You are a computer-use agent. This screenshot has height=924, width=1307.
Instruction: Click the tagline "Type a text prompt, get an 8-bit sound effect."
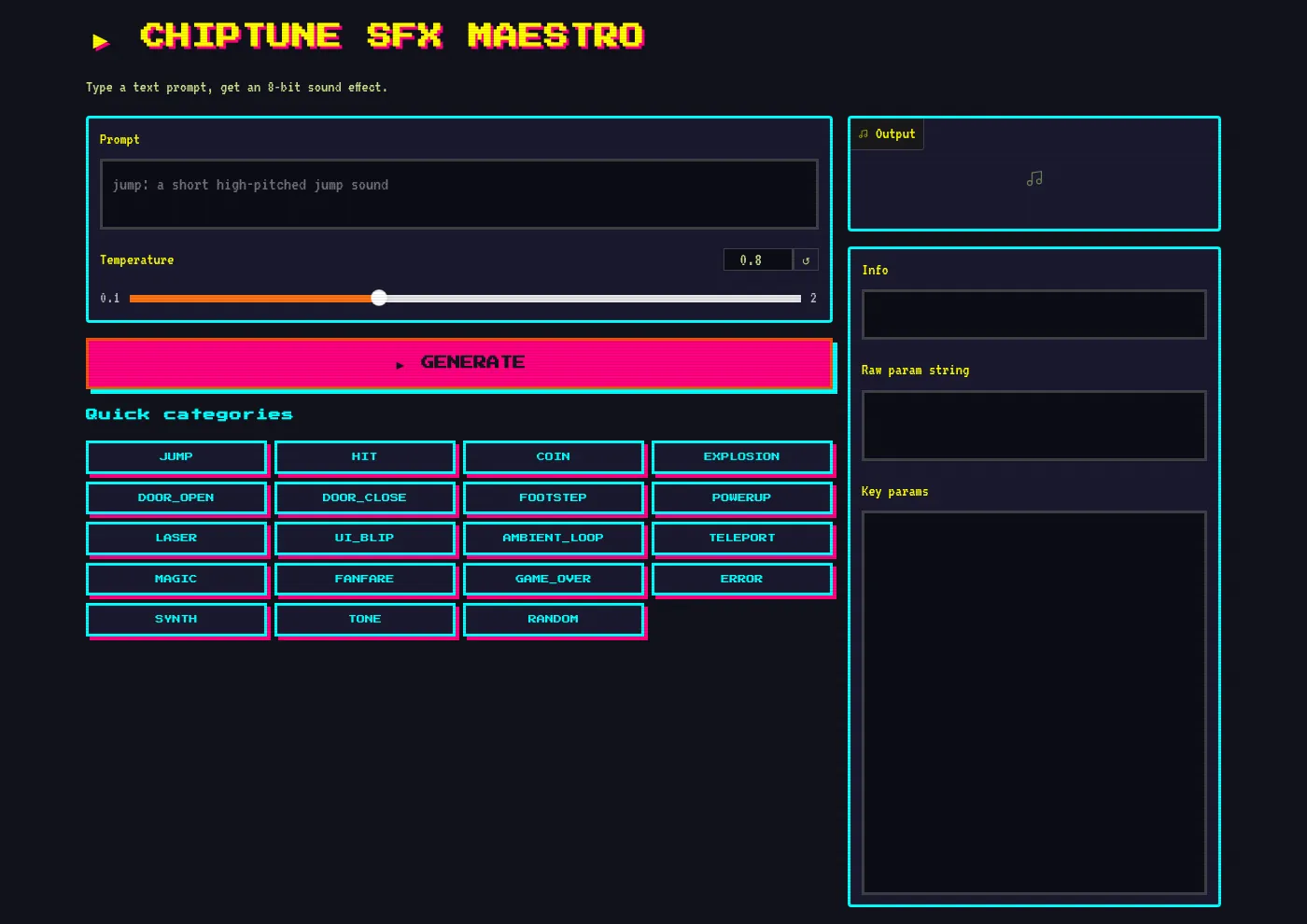[236, 88]
